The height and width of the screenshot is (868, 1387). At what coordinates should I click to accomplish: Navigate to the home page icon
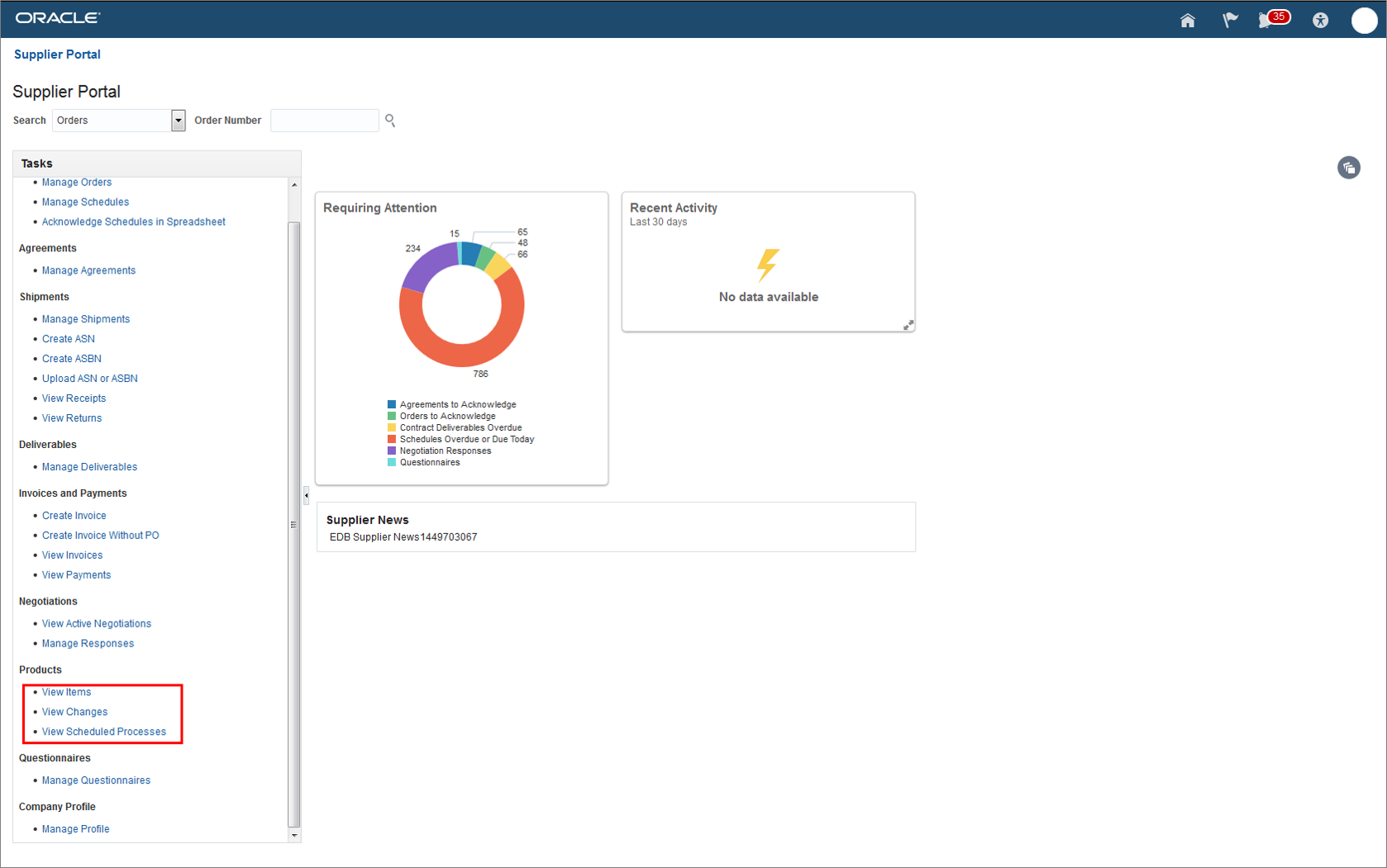[1188, 20]
